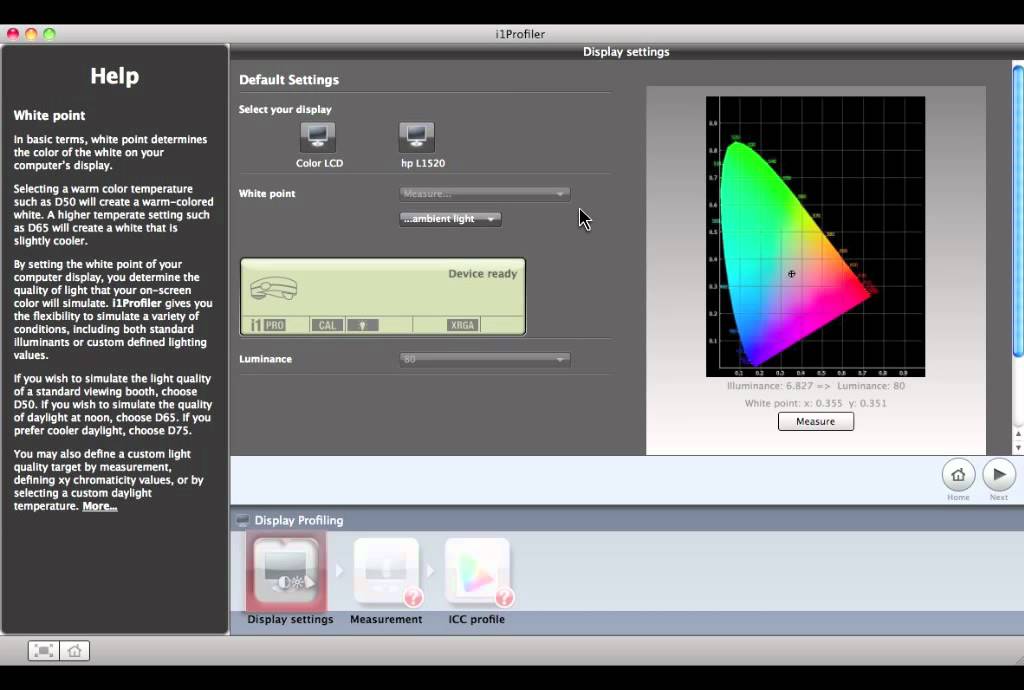Click the scrollbar down arrow
This screenshot has width=1024, height=690.
tap(1017, 448)
